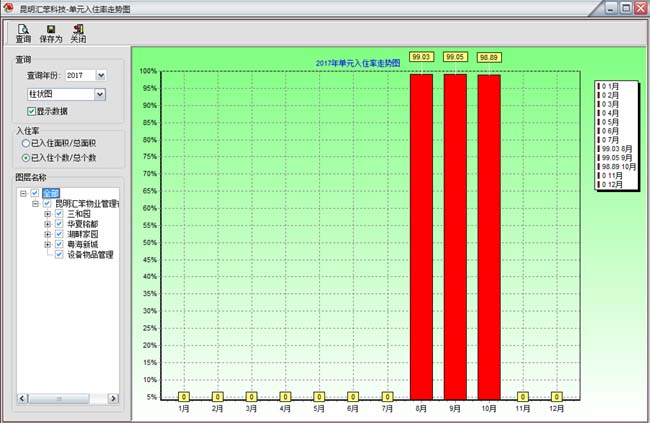
Task: Uncheck the 华夏铭都 checkbox
Action: pyautogui.click(x=59, y=224)
